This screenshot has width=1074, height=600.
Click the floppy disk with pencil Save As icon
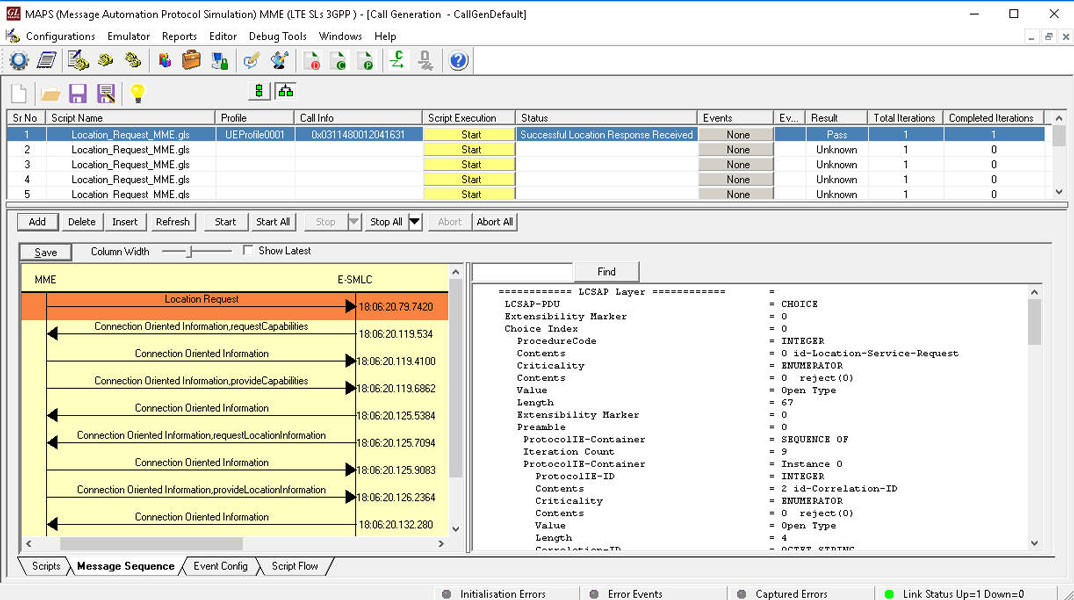[x=105, y=93]
